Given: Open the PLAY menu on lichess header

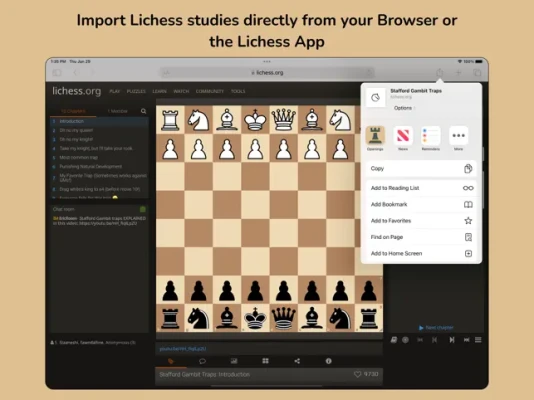Looking at the screenshot, I should pos(114,91).
